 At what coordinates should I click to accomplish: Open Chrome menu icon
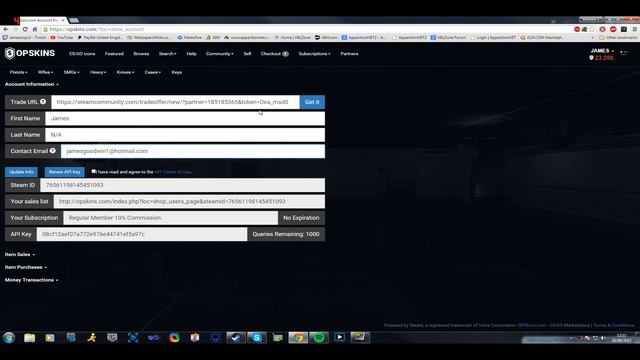click(635, 29)
